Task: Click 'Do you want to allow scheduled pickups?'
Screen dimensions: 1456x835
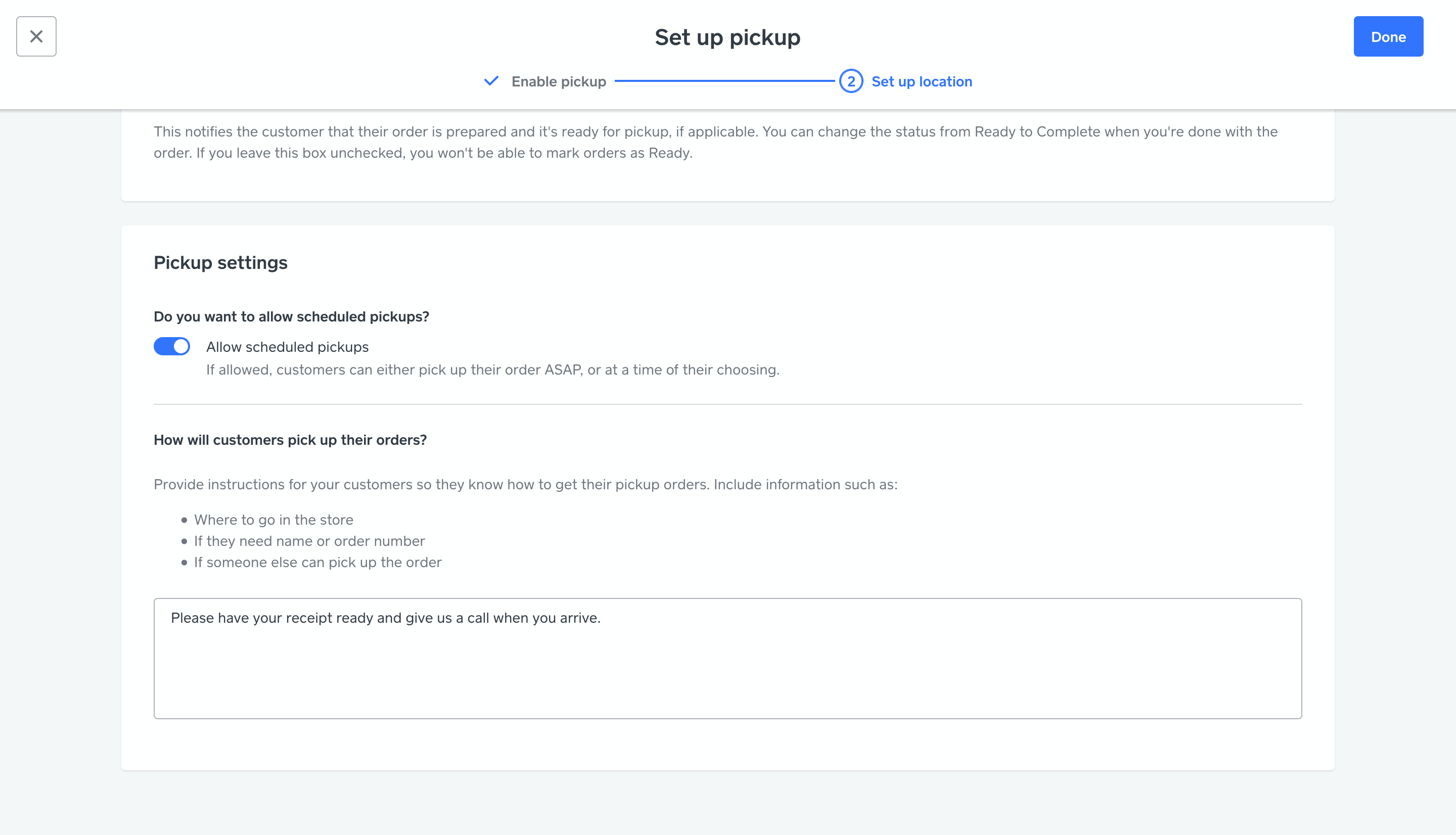Action: click(291, 316)
